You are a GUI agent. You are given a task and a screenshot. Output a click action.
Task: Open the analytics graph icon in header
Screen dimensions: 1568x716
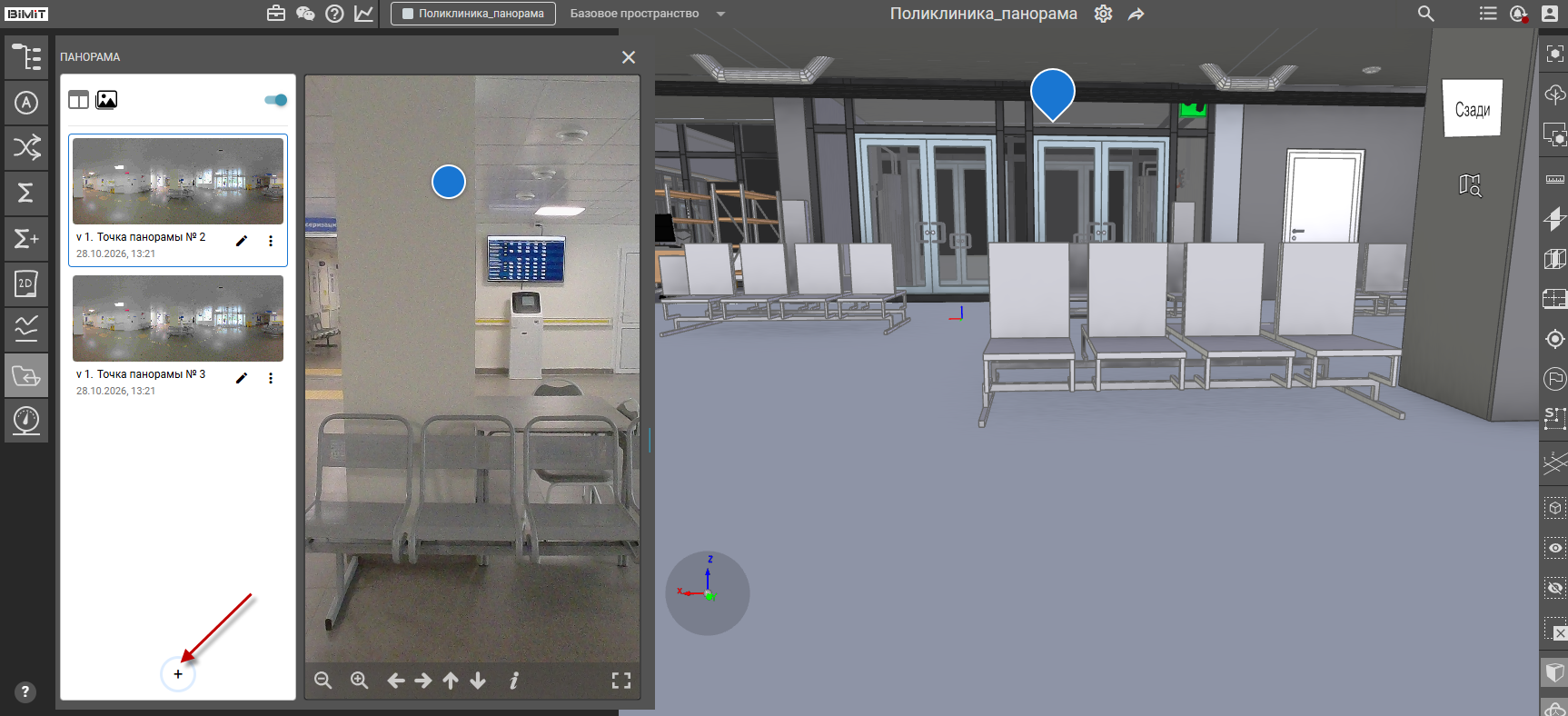363,14
